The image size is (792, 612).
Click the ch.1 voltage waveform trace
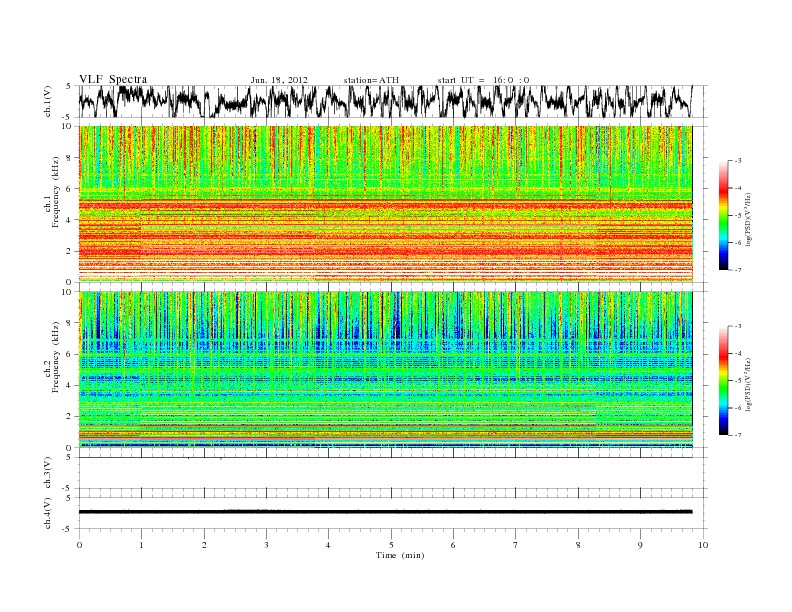click(x=385, y=101)
